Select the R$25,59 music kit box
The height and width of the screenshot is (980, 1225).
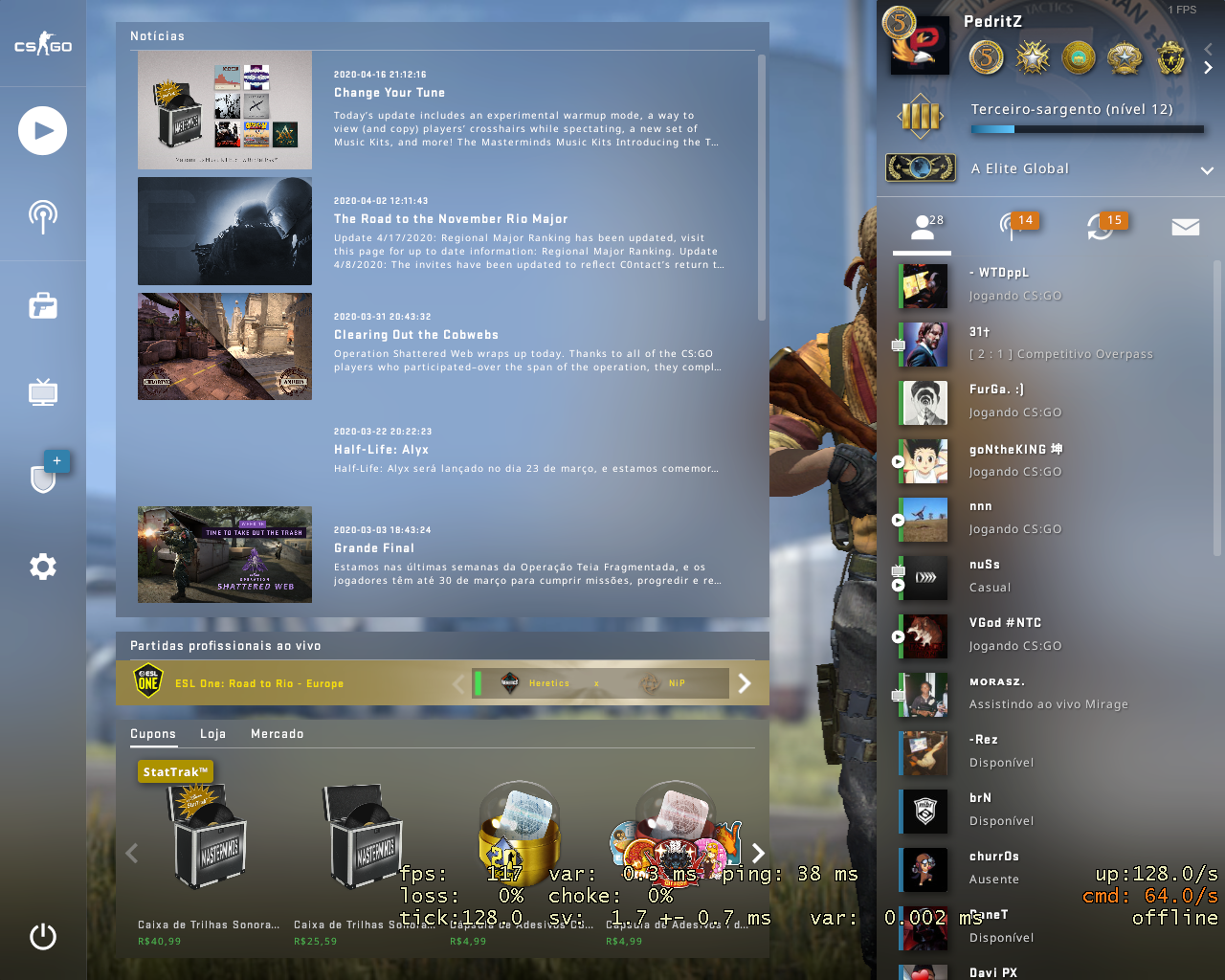click(363, 835)
